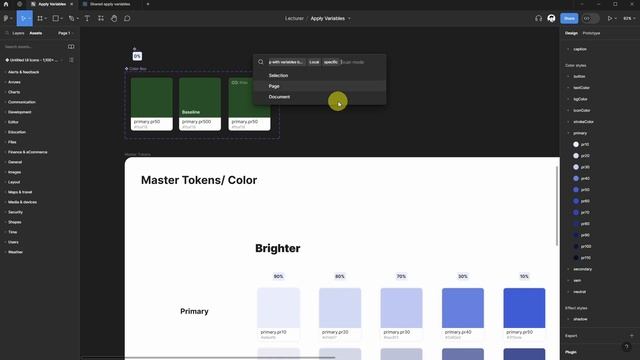Click the blue Share button
This screenshot has height=360, width=640.
(x=569, y=18)
